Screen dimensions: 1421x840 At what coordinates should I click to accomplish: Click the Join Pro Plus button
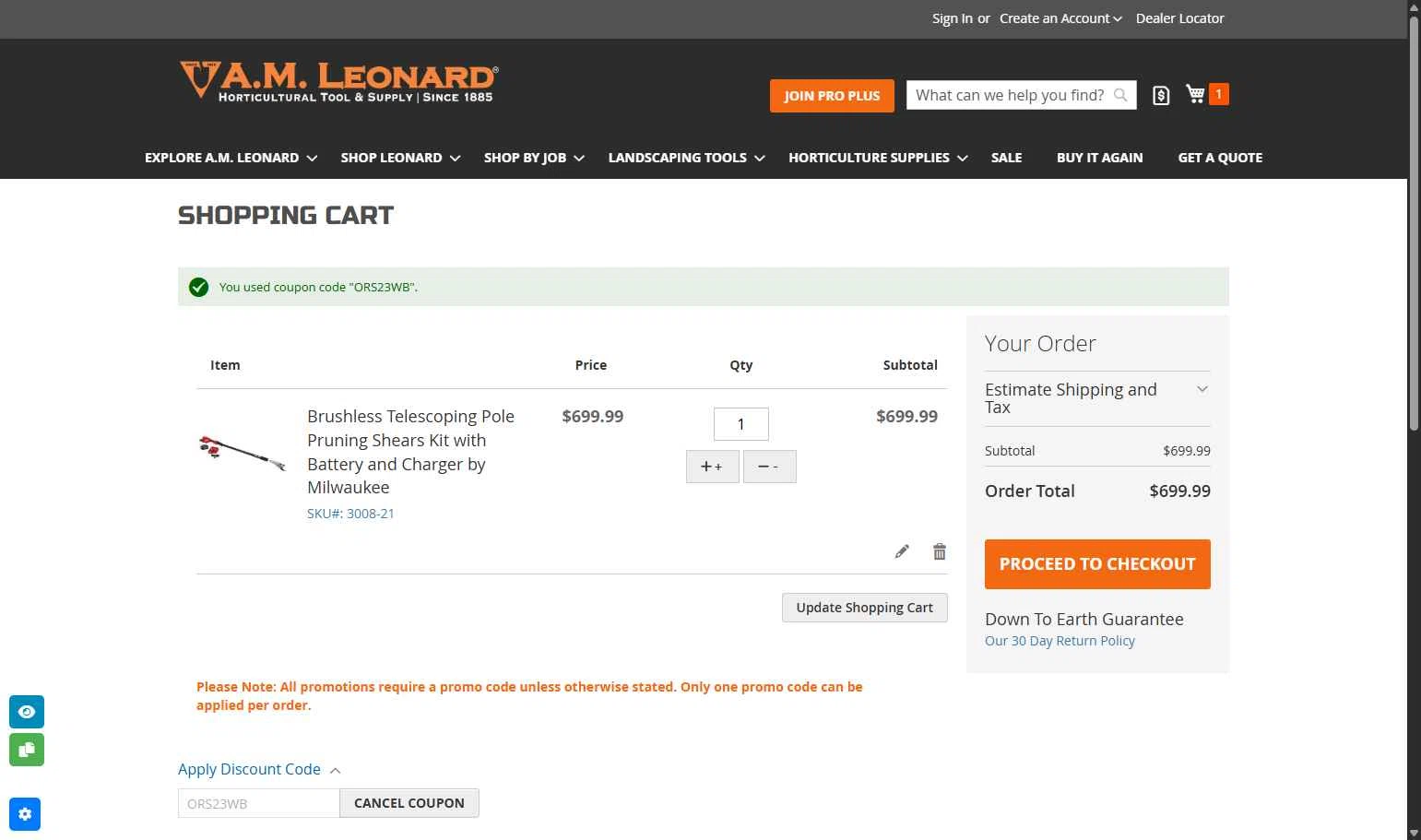pyautogui.click(x=832, y=96)
